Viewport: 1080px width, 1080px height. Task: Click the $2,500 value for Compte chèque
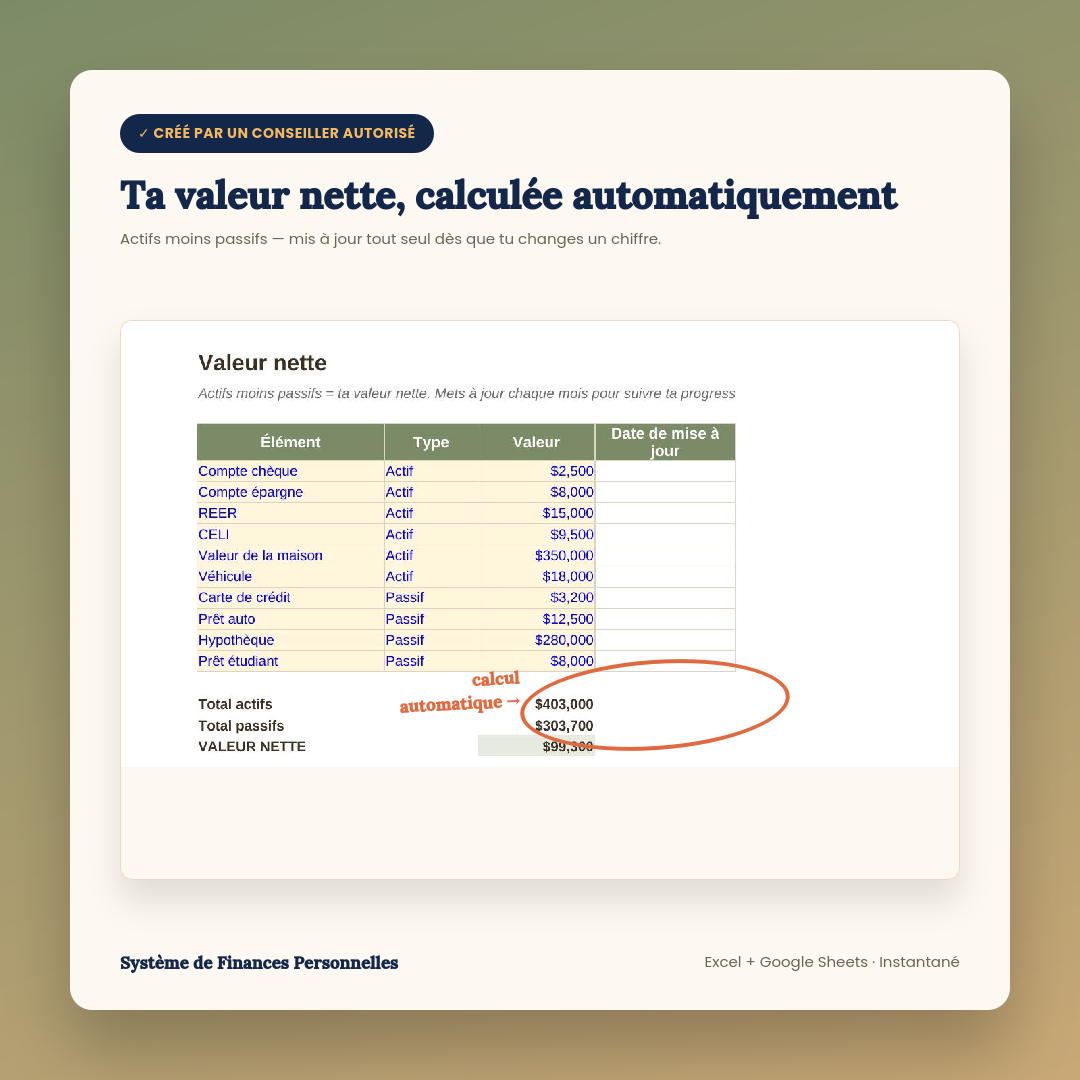(537, 471)
